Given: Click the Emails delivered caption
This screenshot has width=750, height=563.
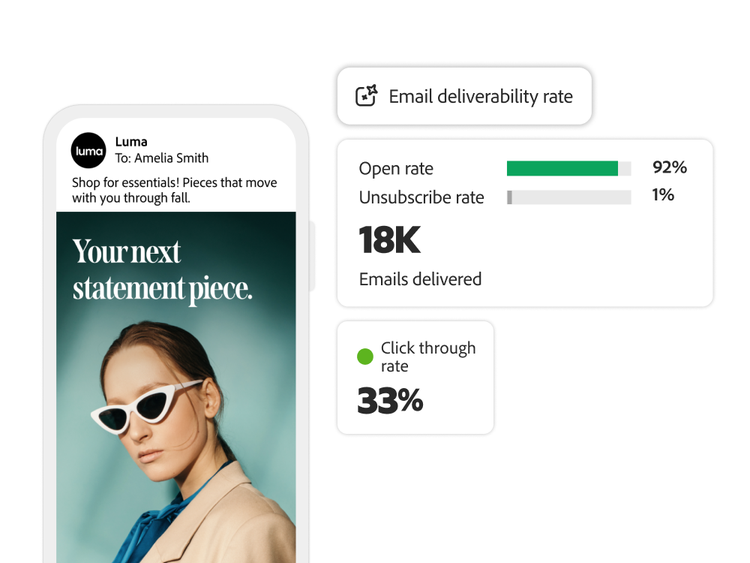Looking at the screenshot, I should click(x=420, y=279).
